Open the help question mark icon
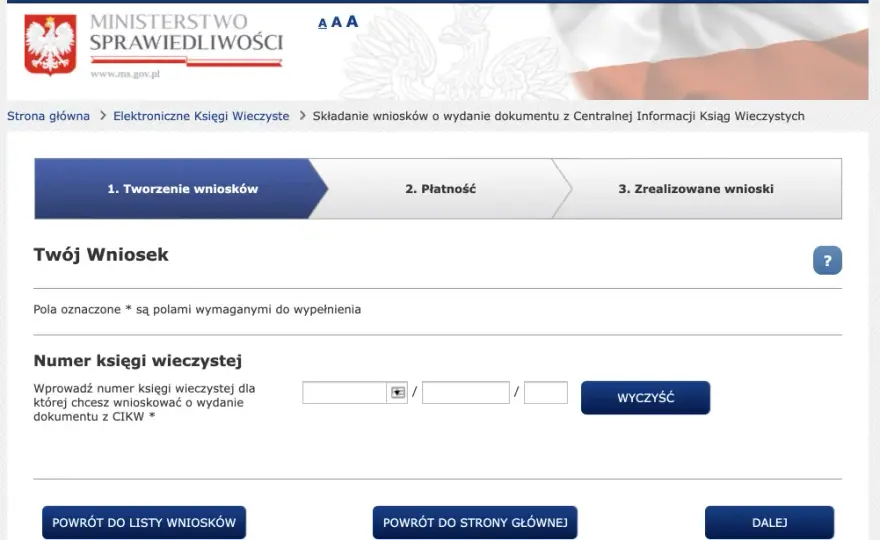 click(x=827, y=260)
